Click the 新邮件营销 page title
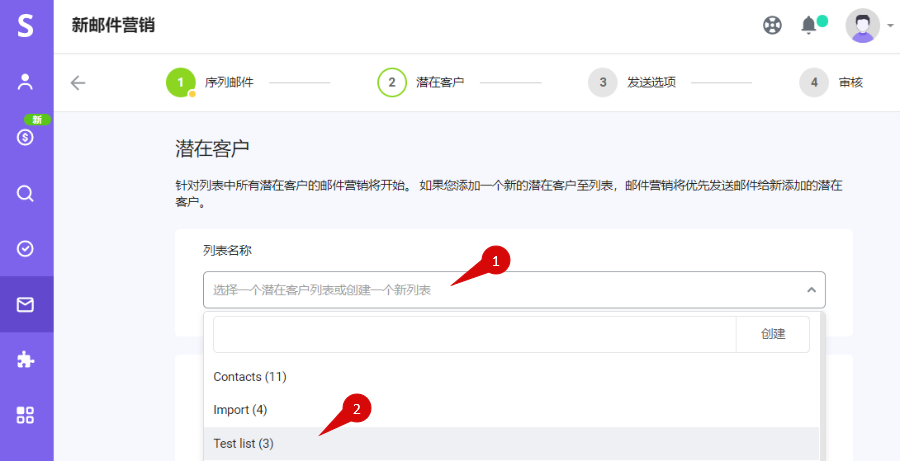 coord(113,26)
